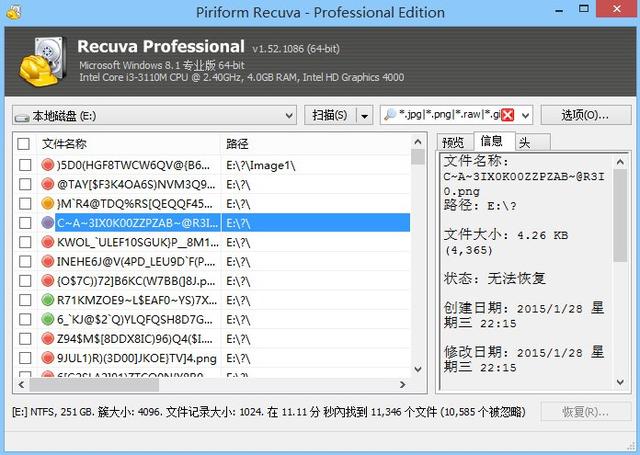Clear the file filter with red X

(x=507, y=115)
